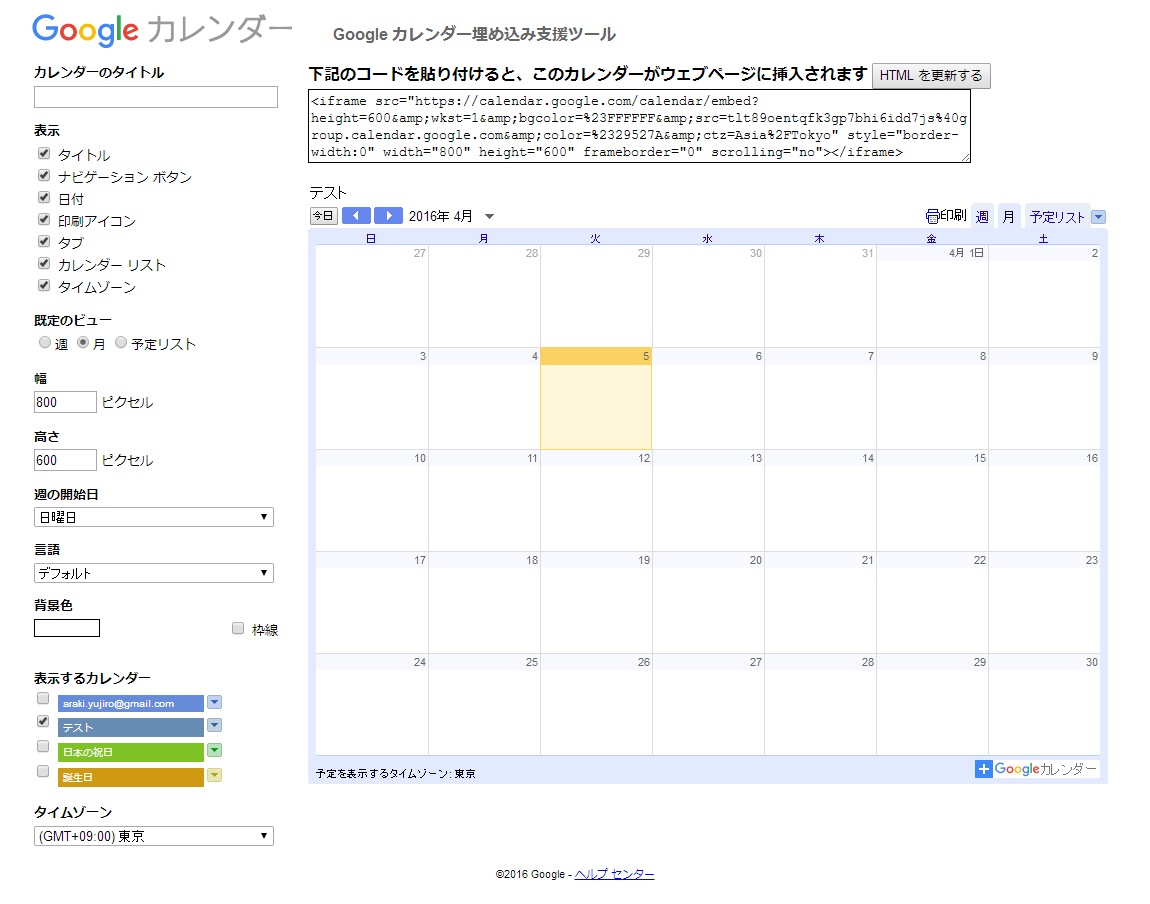Image resolution: width=1150 pixels, height=904 pixels.
Task: Click the 高さ height field showing 600
Action: point(65,460)
